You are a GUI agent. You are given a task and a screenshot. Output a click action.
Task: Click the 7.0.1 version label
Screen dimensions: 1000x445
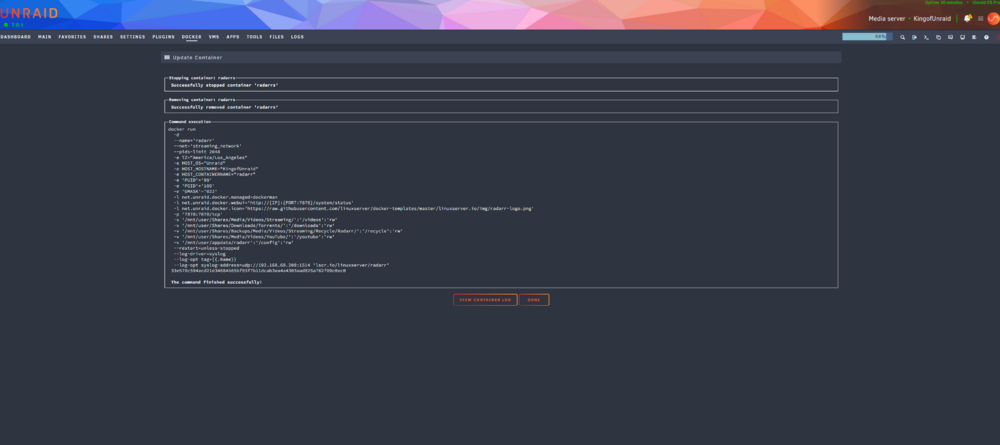[17, 25]
